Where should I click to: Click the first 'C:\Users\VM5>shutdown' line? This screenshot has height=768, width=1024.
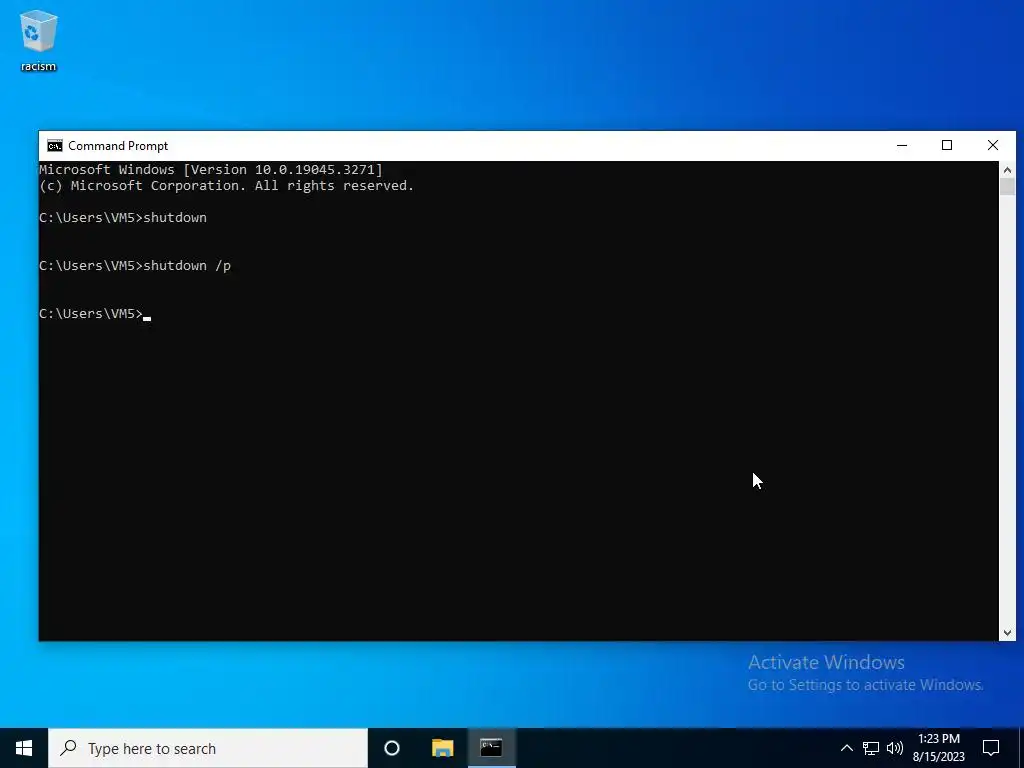point(123,217)
